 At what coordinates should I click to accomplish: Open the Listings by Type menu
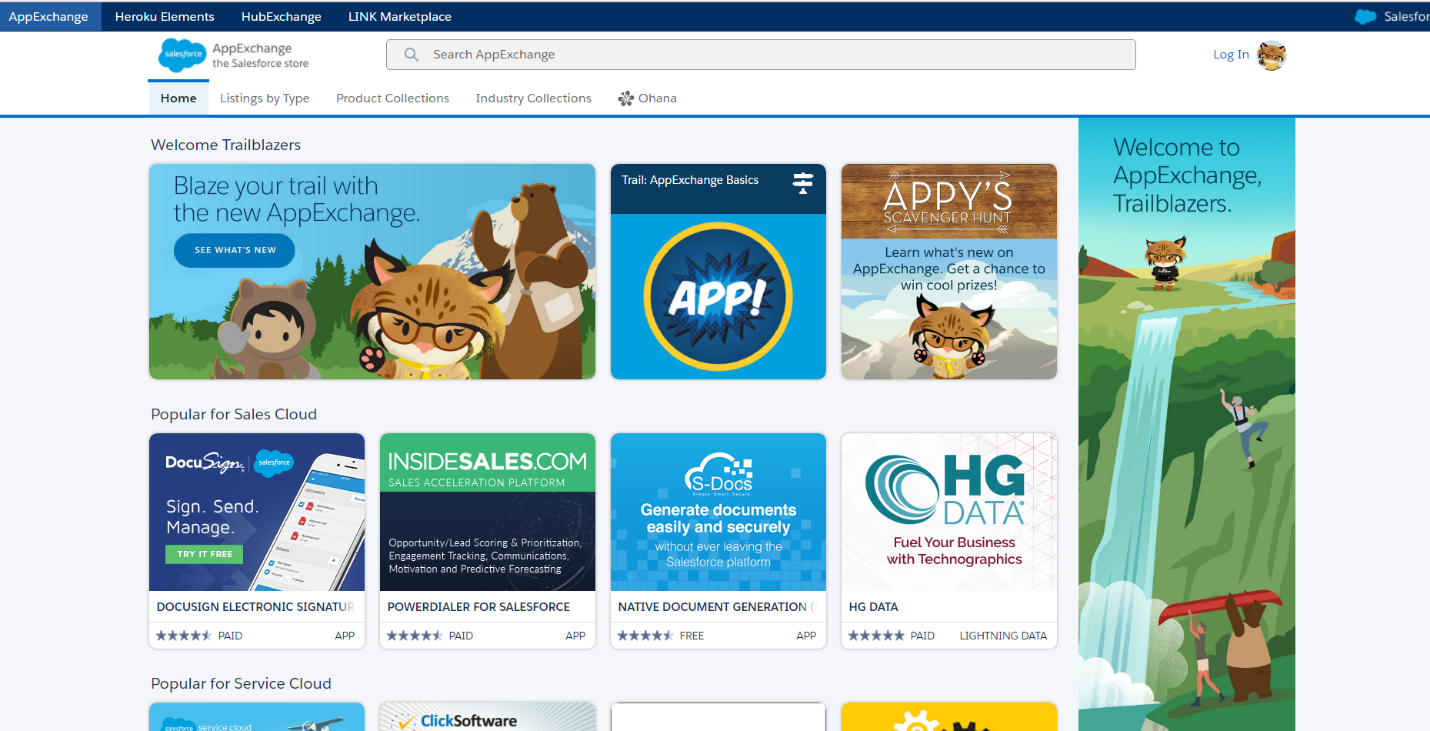(265, 98)
